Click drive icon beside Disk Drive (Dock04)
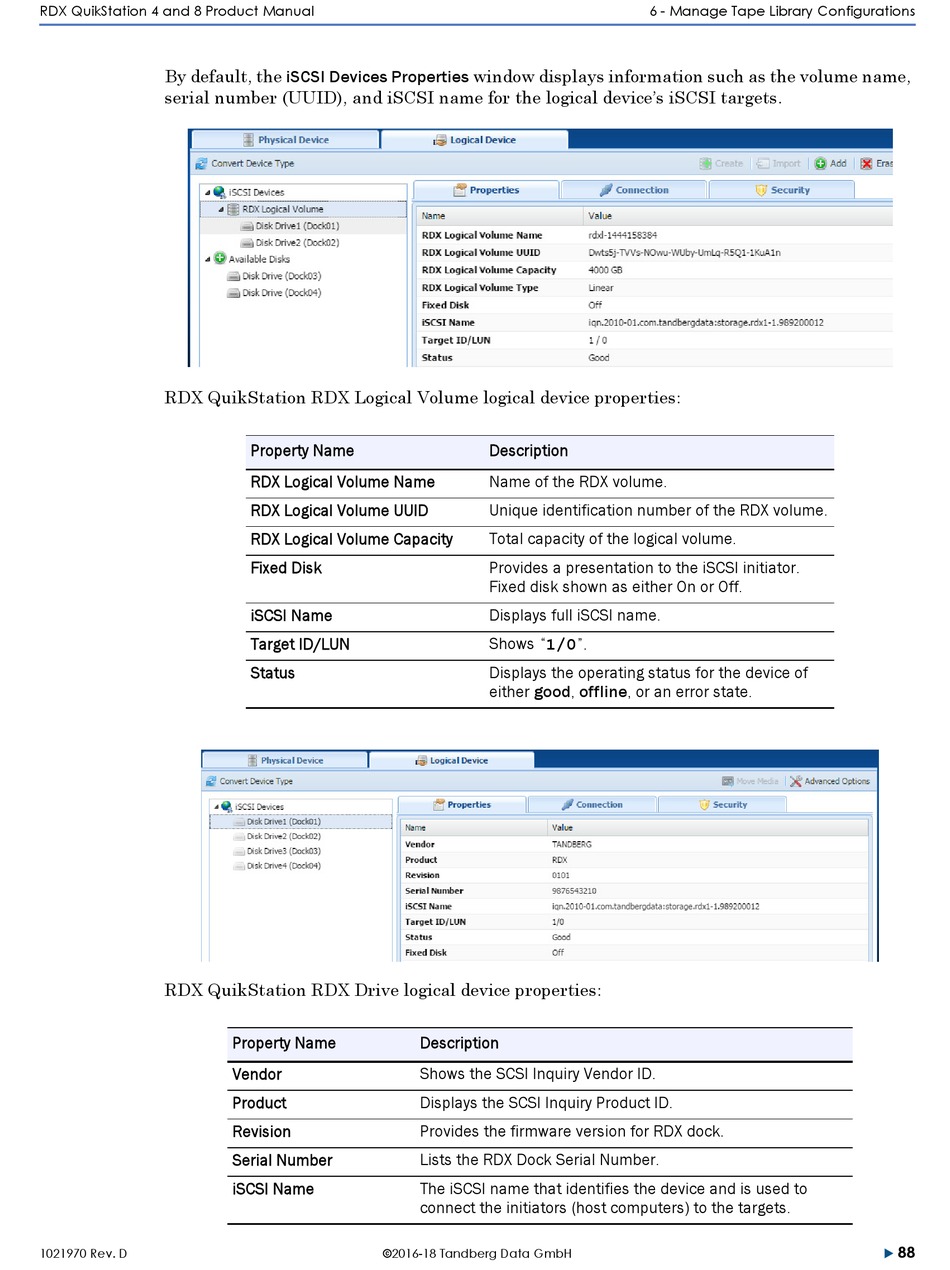This screenshot has height=1270, width=950. point(233,293)
